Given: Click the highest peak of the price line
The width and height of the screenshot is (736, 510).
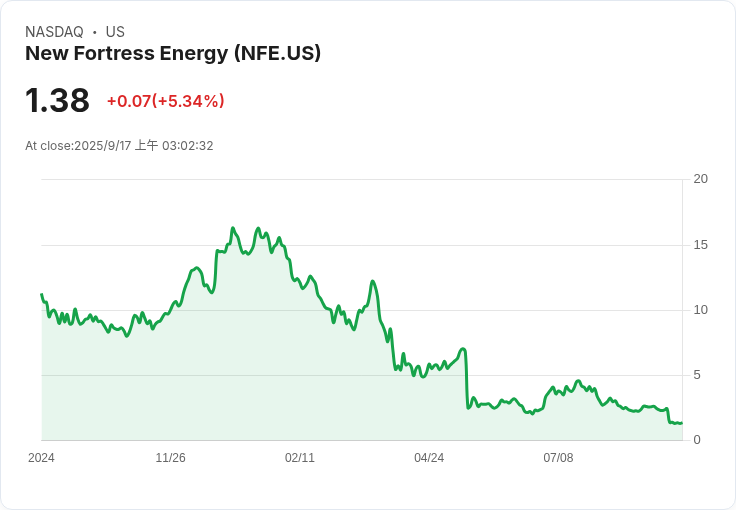Looking at the screenshot, I should click(x=233, y=228).
